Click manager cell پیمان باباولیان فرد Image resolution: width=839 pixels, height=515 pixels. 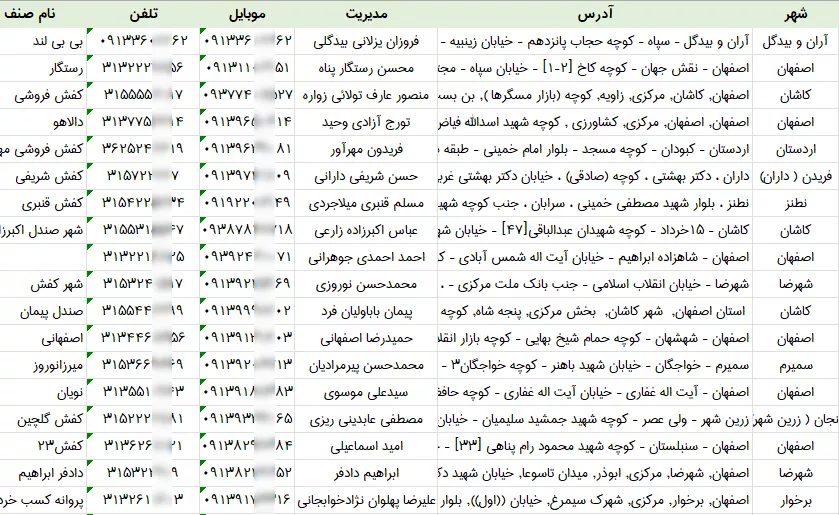click(x=366, y=312)
